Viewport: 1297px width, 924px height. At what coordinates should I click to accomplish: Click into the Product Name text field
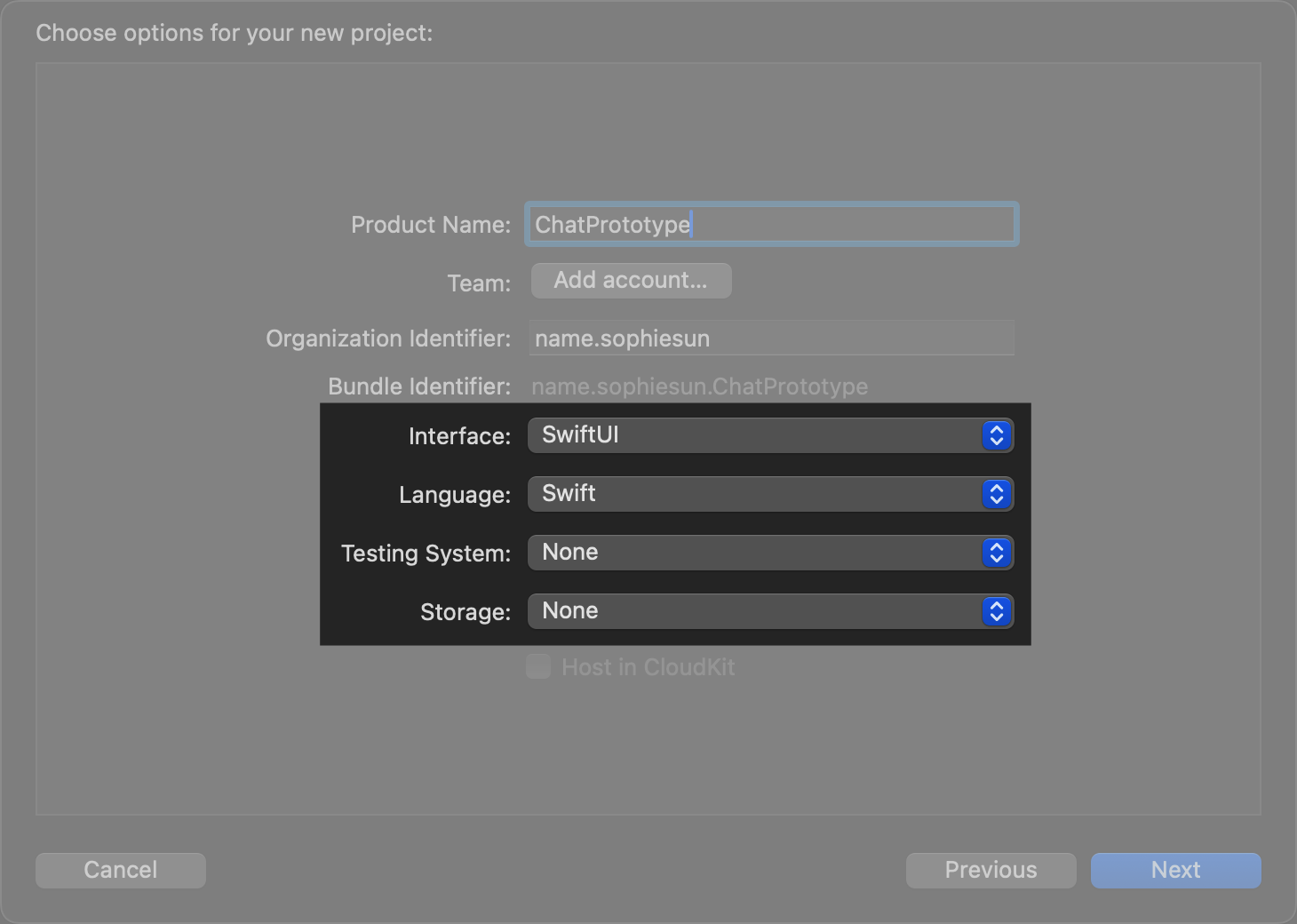(x=770, y=225)
